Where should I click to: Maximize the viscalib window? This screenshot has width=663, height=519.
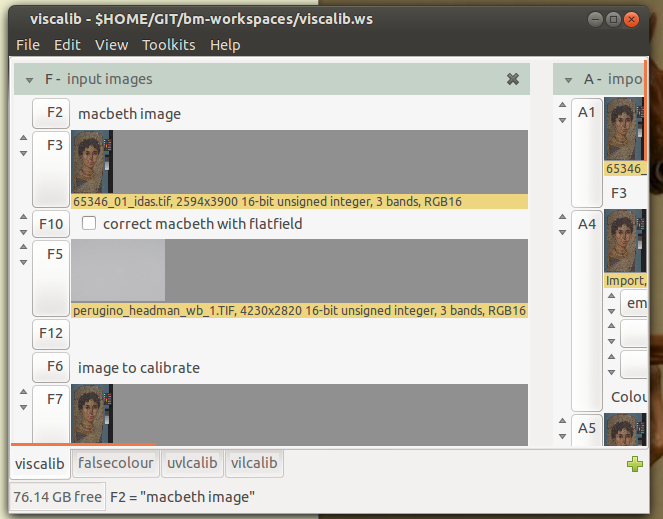[613, 19]
